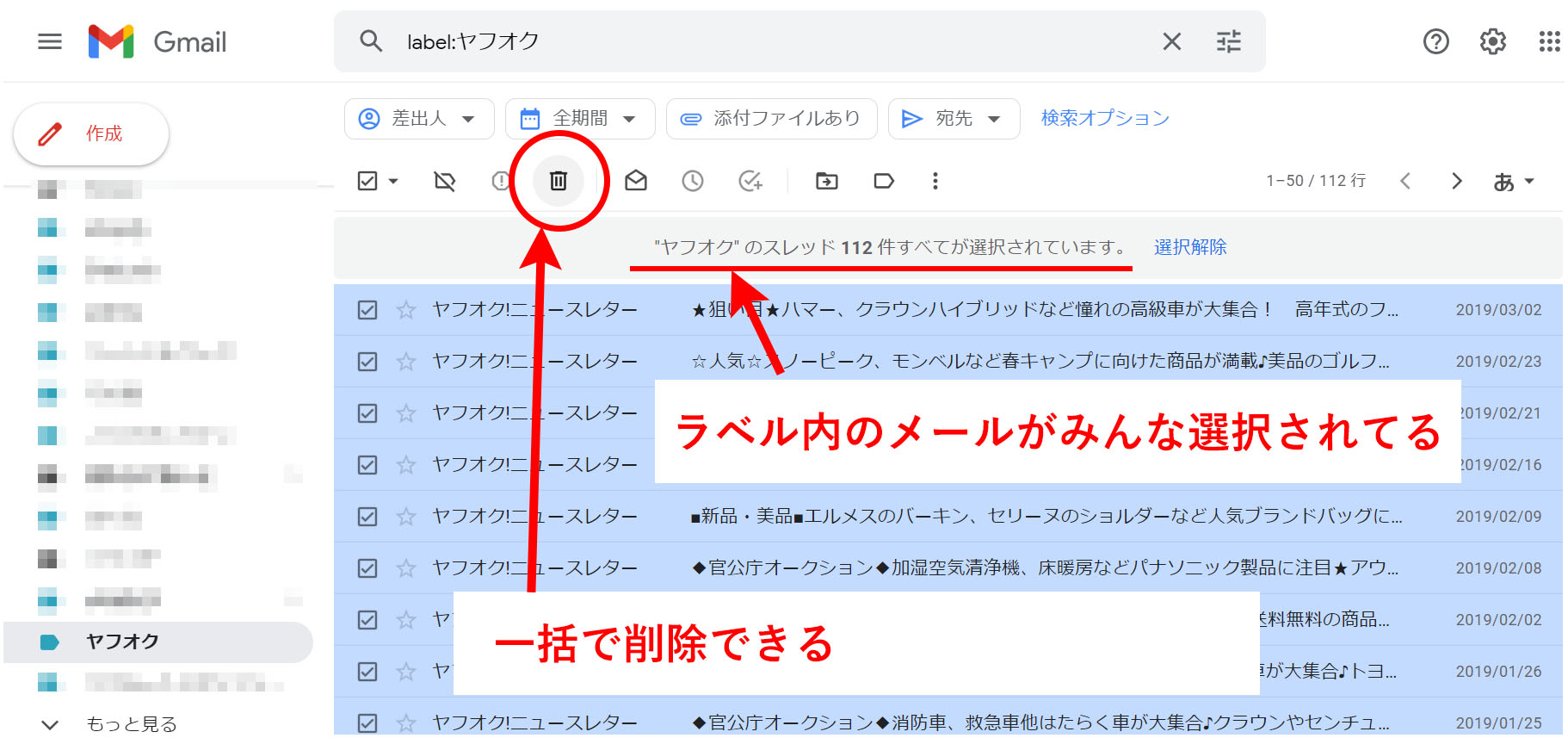Select the ヤフオク label in sidebar
This screenshot has height=738, width=1568.
(x=158, y=642)
